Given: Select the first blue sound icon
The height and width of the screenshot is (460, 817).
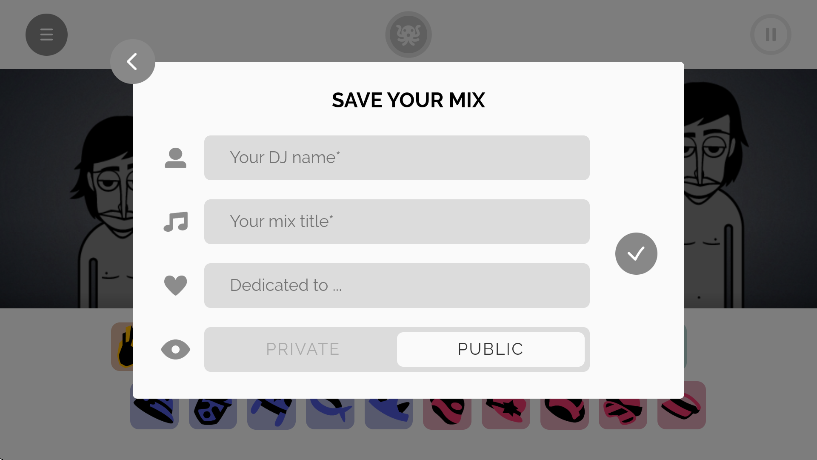Looking at the screenshot, I should (154, 412).
